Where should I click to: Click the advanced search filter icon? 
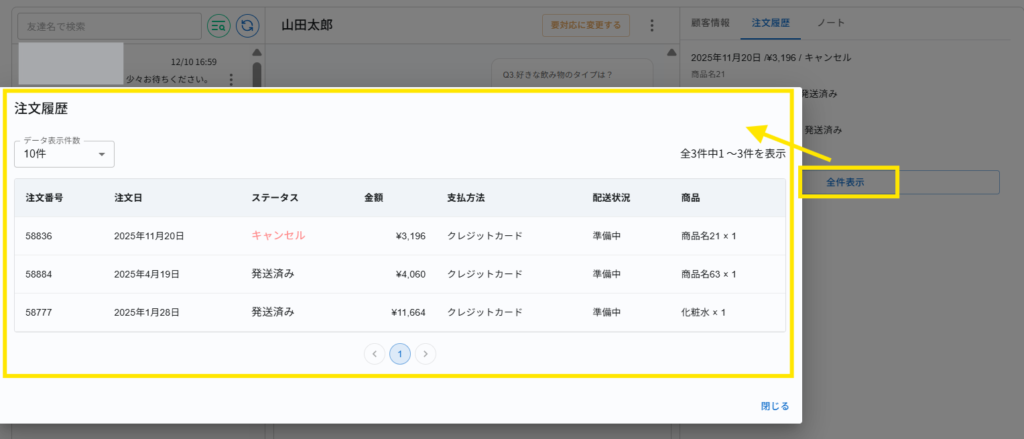[x=217, y=25]
